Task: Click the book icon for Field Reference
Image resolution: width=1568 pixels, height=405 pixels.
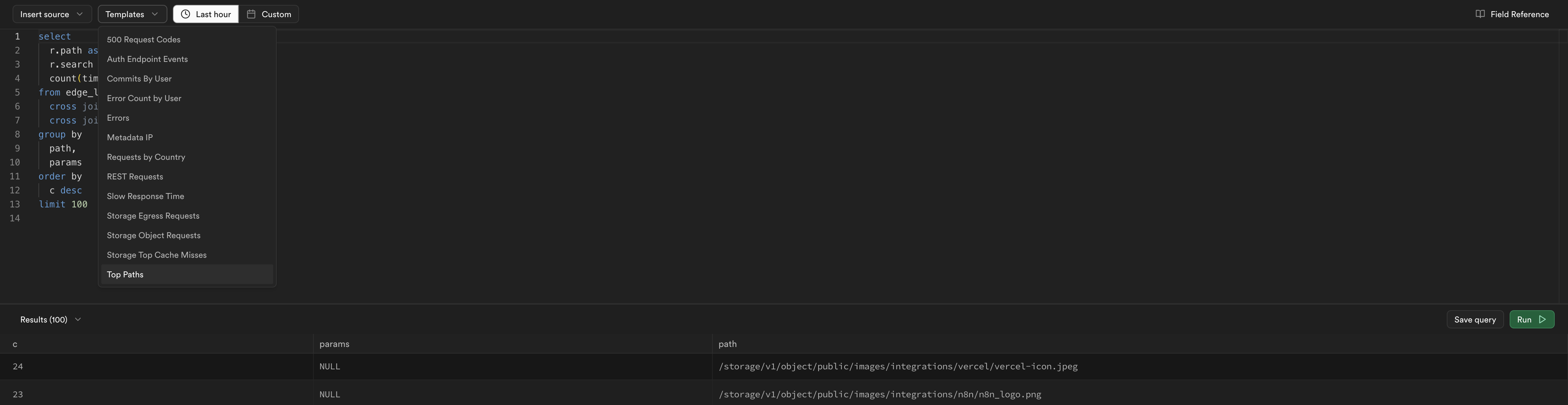Action: coord(1480,14)
